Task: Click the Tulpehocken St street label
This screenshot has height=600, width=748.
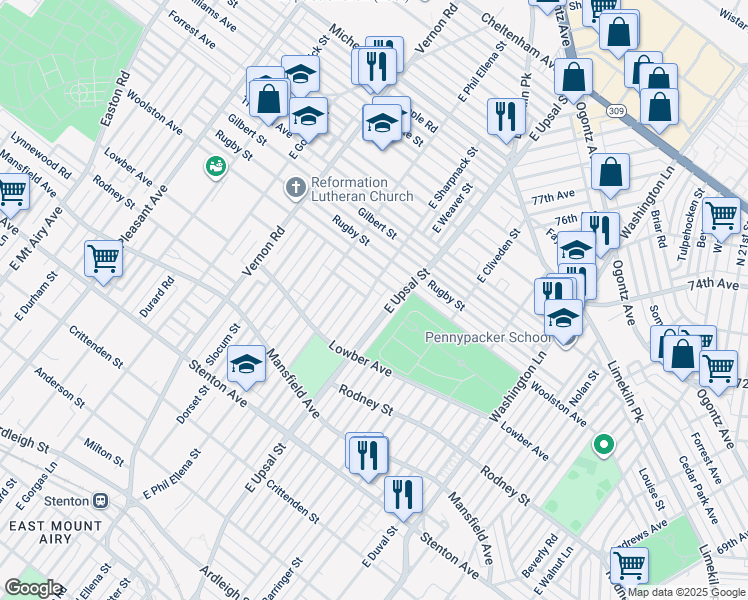Action: [x=691, y=225]
